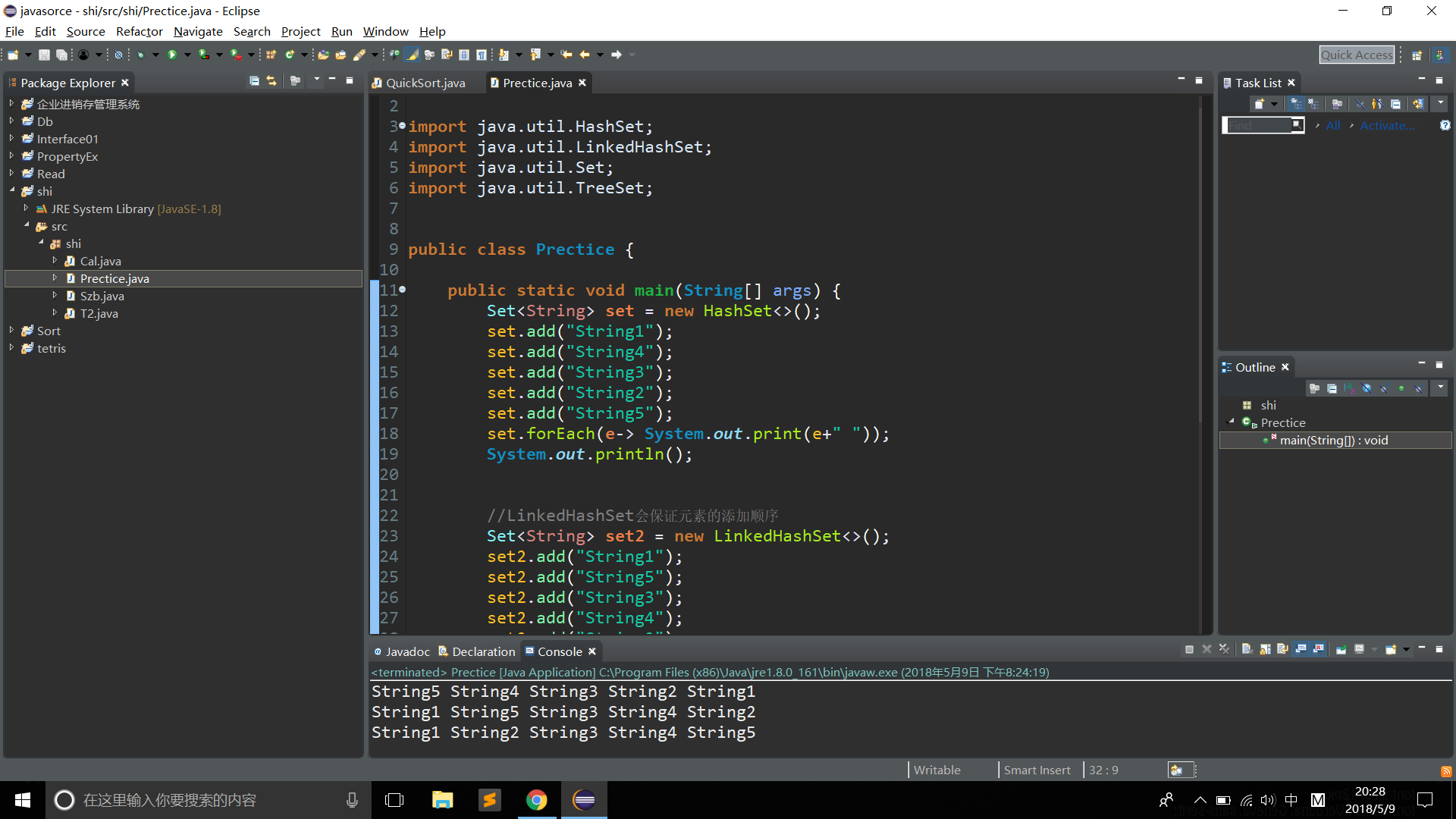Screen dimensions: 1456x819
Task: Click the Activate... link in Task List
Action: point(1385,126)
